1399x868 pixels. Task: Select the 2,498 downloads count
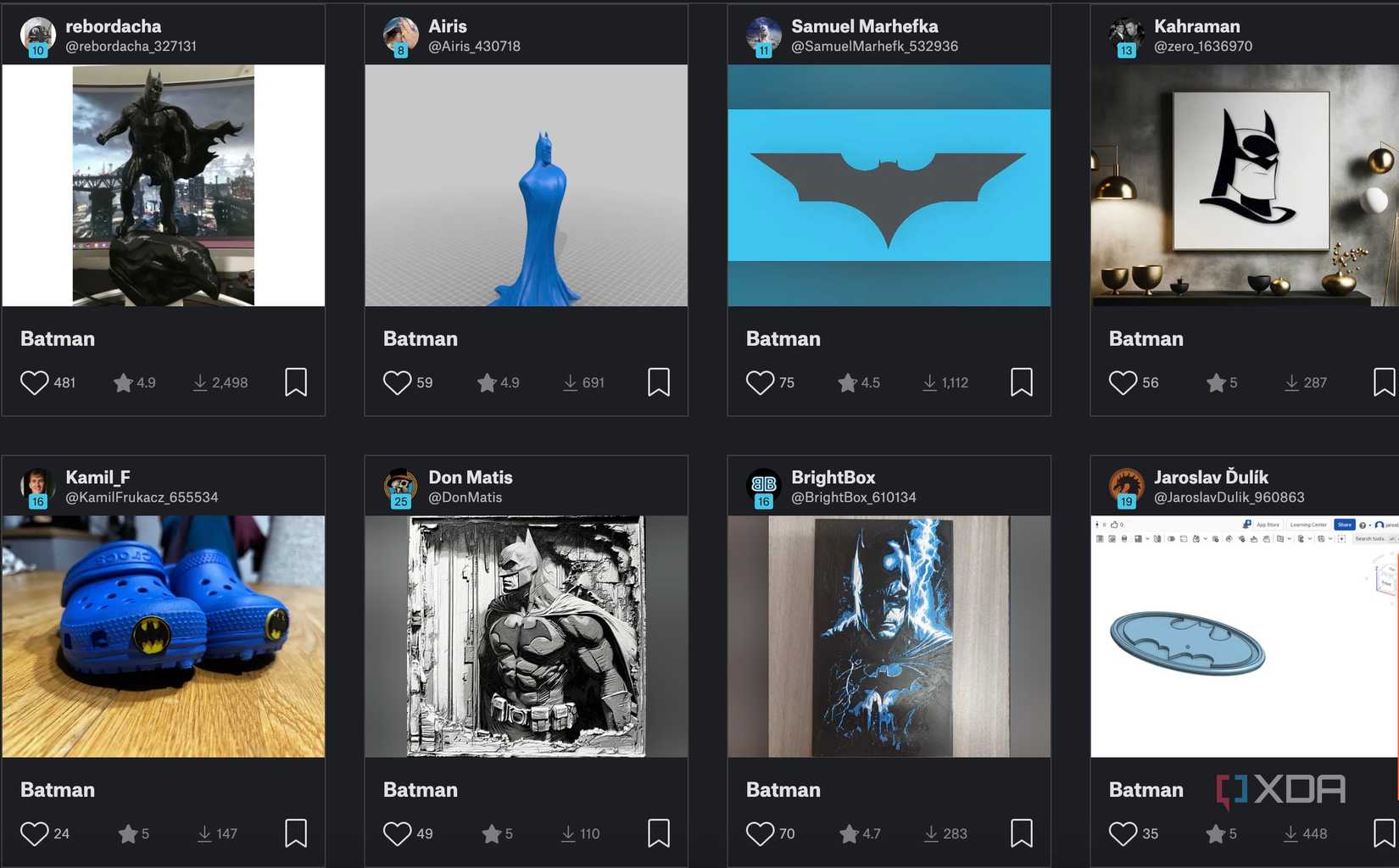pos(220,383)
